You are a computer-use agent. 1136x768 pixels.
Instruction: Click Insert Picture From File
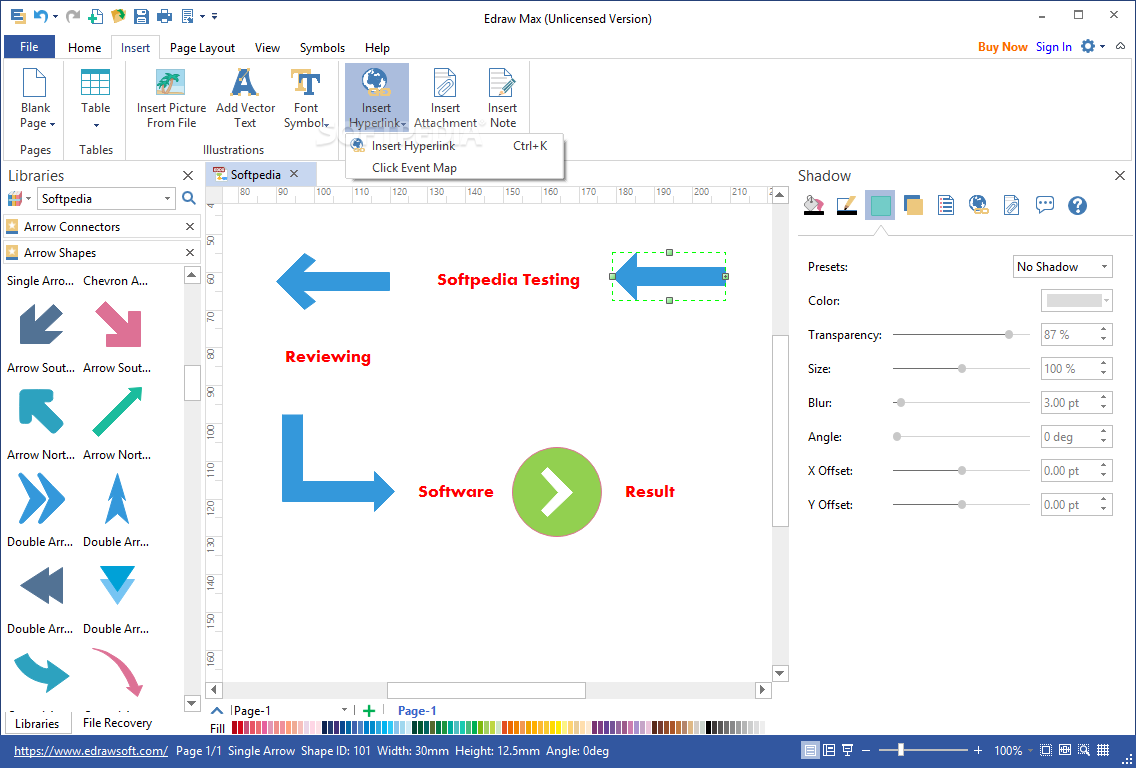point(171,99)
